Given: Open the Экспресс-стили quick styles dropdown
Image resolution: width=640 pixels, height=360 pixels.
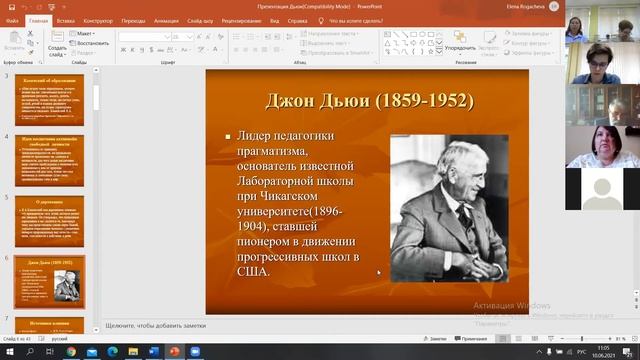Looking at the screenshot, I should [489, 44].
